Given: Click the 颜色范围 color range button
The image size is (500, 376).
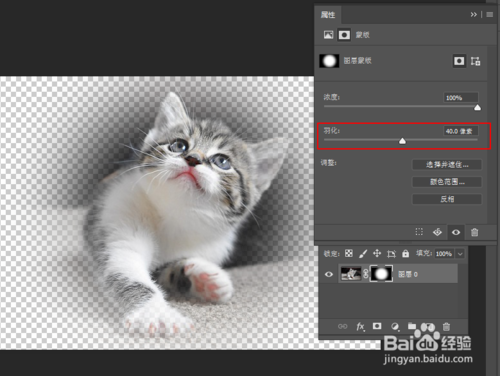Looking at the screenshot, I should (x=447, y=182).
